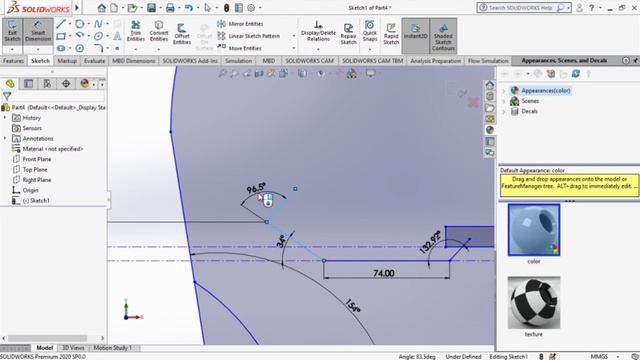Open the Quick Snaps dropdown arrow
This screenshot has width=640, height=360.
click(x=370, y=49)
